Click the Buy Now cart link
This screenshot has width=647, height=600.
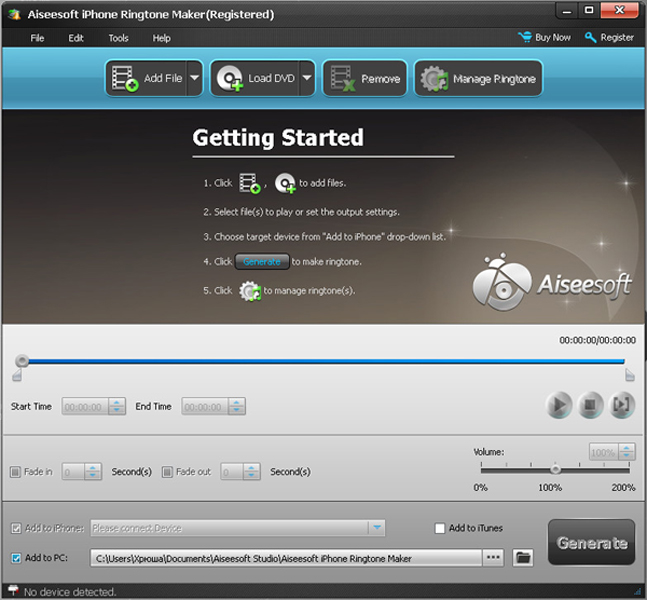tap(544, 38)
